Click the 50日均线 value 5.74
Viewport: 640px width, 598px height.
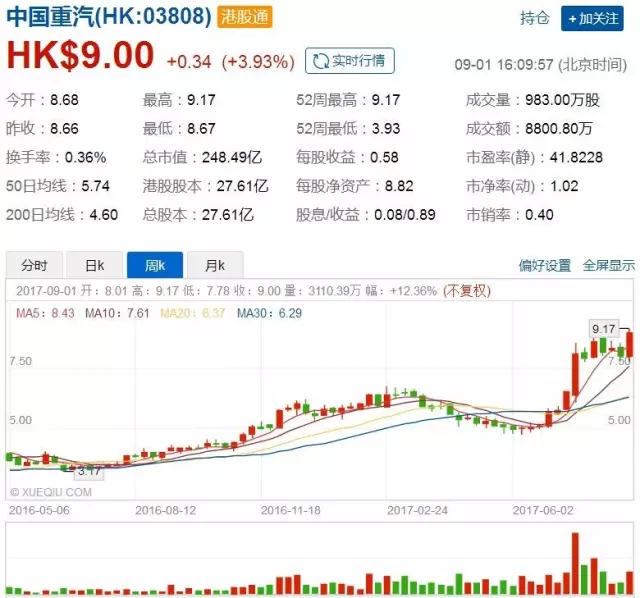(x=96, y=186)
